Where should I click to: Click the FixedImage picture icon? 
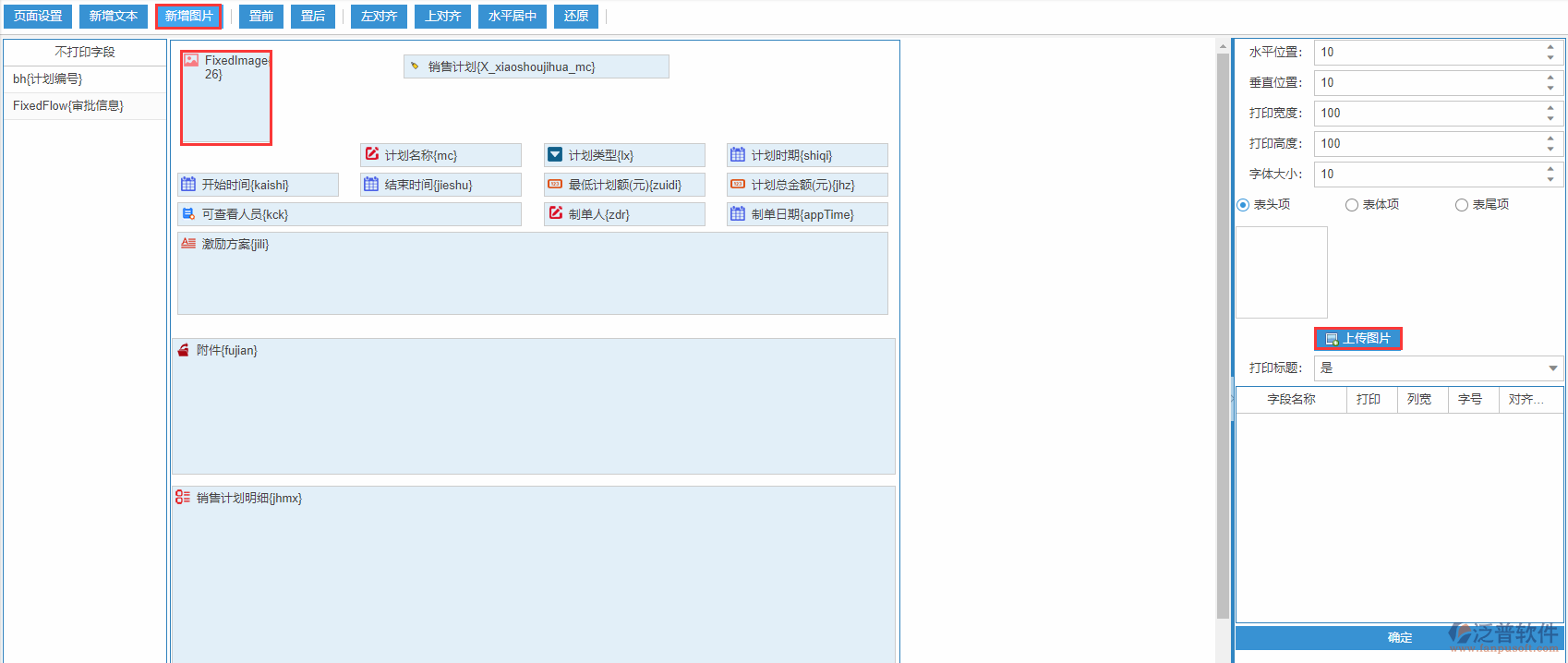[x=191, y=60]
